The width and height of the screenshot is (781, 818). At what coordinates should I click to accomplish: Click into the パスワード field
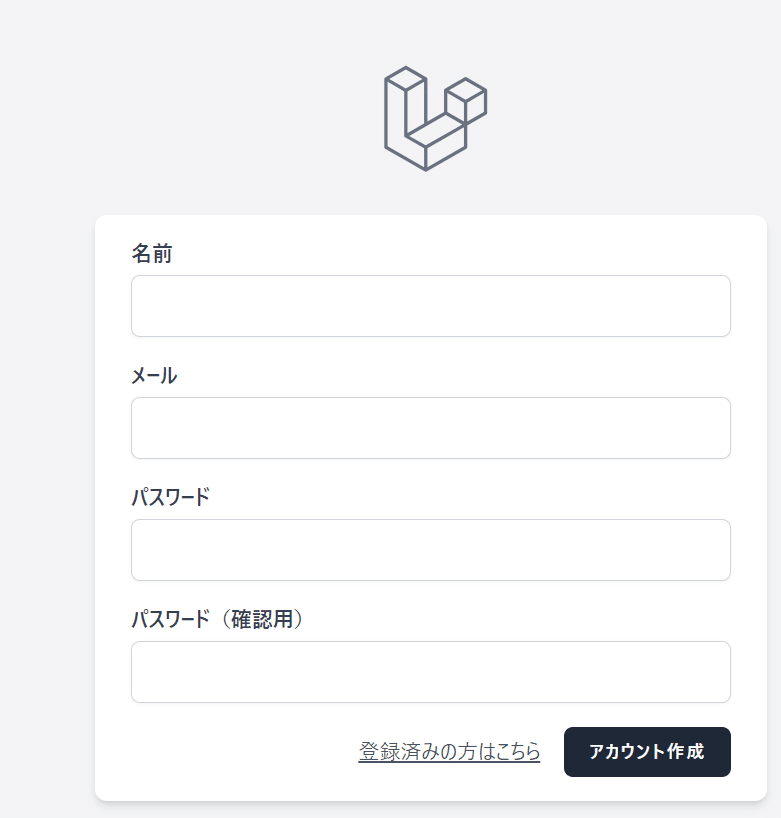[430, 550]
